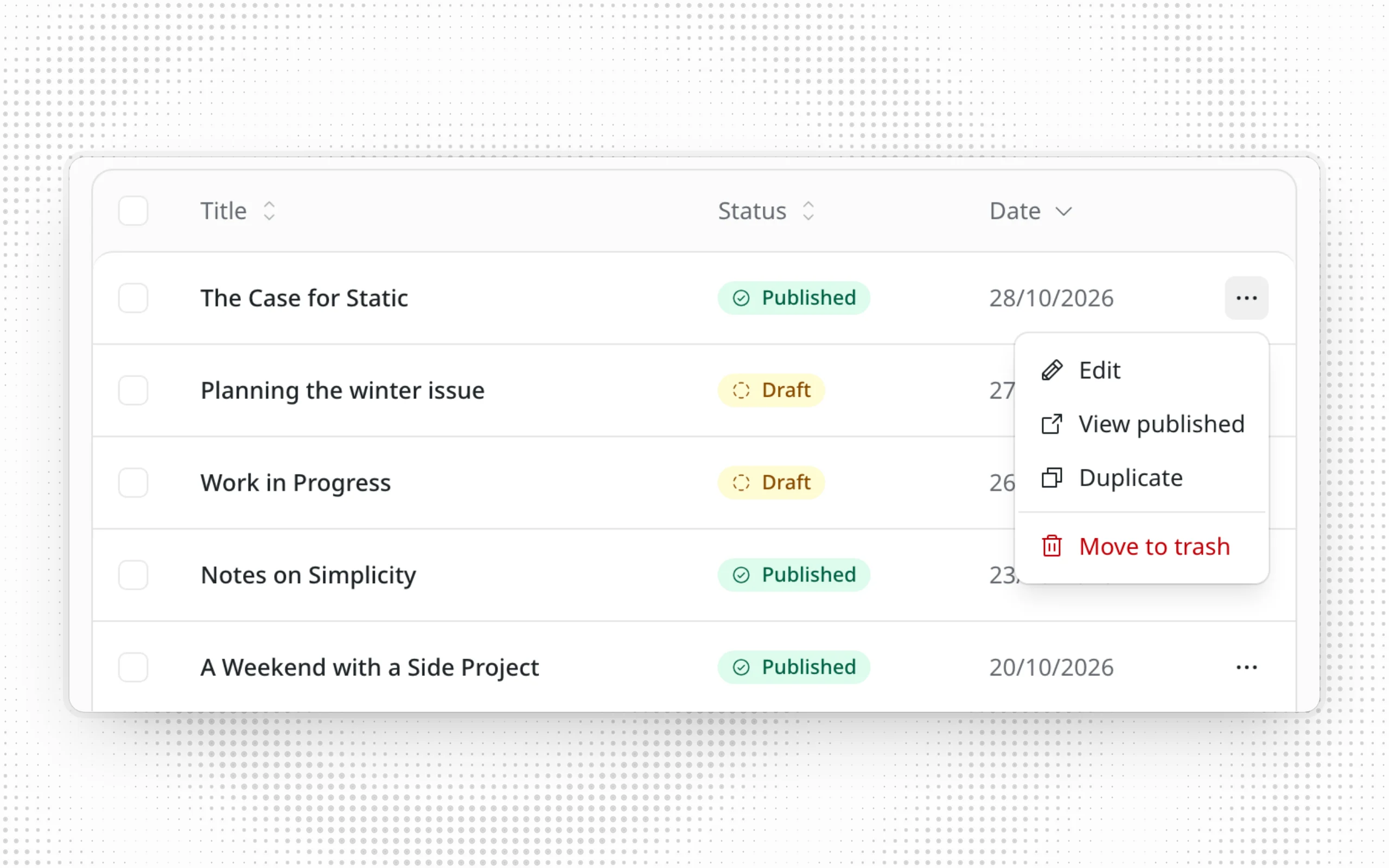Click the checkmark icon in A Weekend with a Side Project status
This screenshot has width=1389, height=868.
point(741,667)
